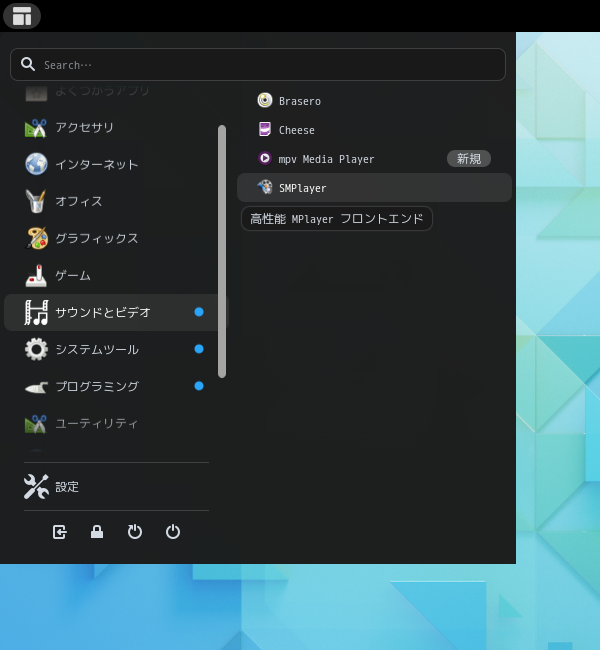Click the サウンドとビデオ film-music icon

(36, 313)
